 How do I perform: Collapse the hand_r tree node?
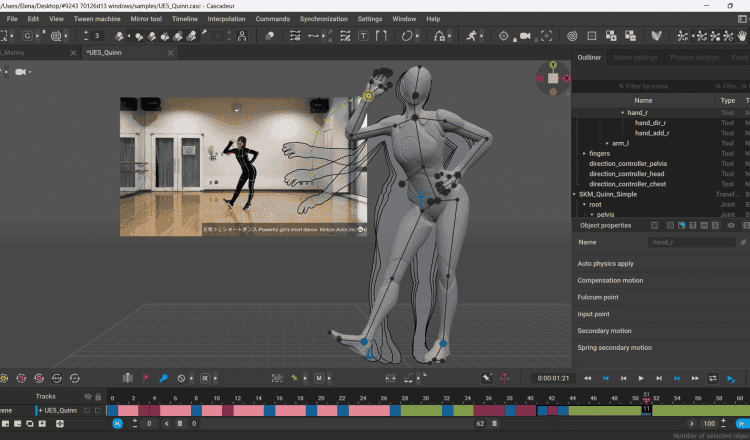(x=622, y=112)
